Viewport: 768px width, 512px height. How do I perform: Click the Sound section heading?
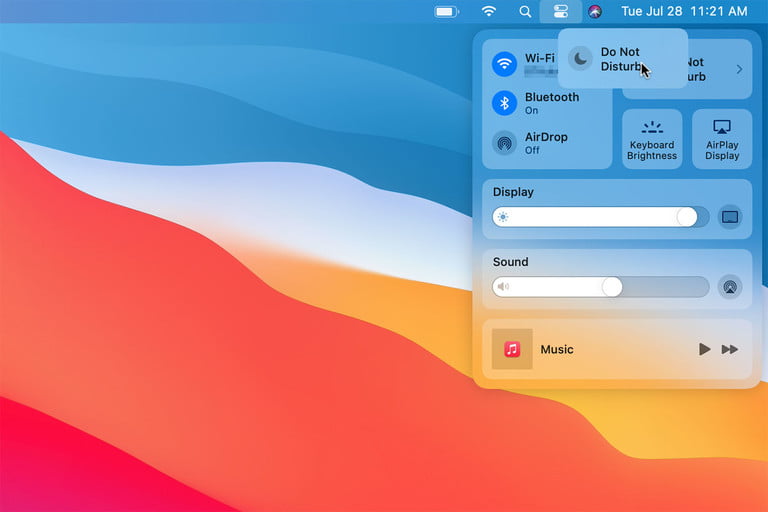pos(510,262)
